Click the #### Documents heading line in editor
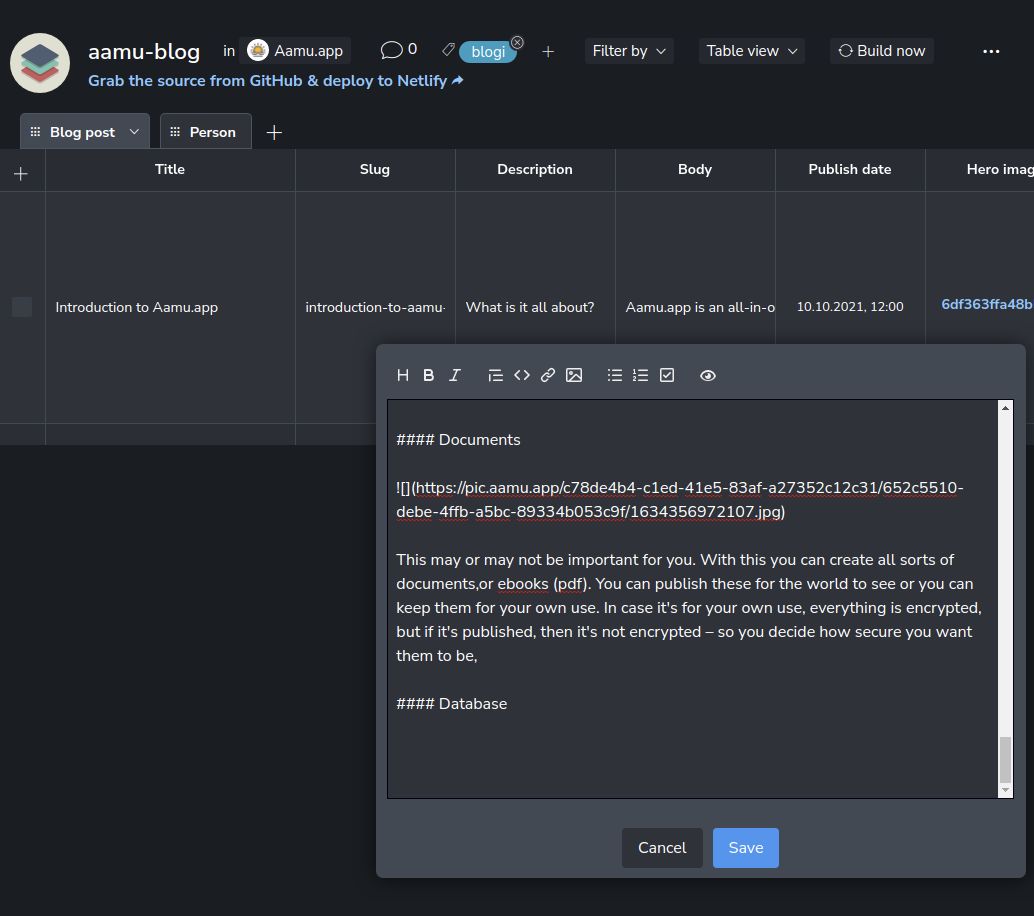This screenshot has width=1034, height=916. coord(458,440)
